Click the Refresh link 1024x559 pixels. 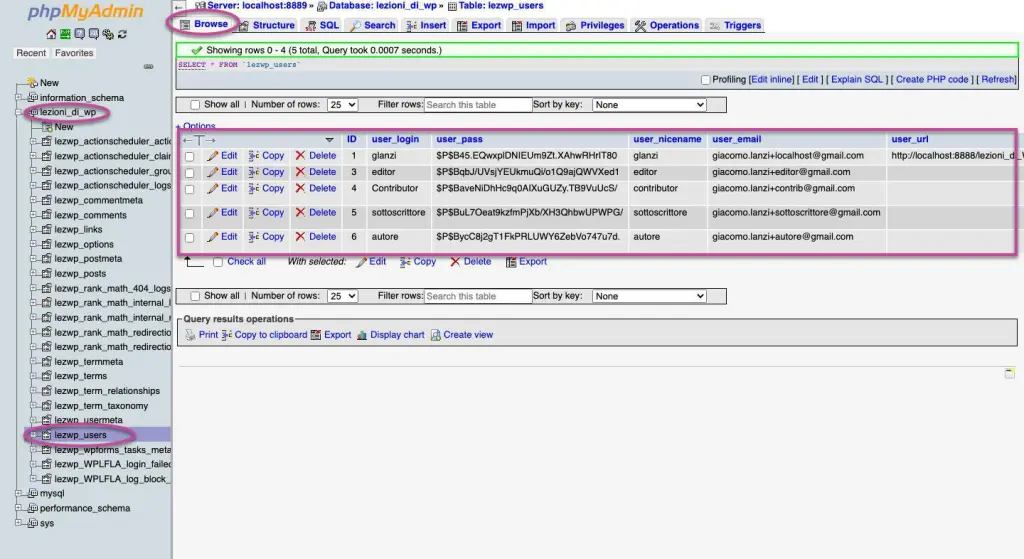point(997,80)
